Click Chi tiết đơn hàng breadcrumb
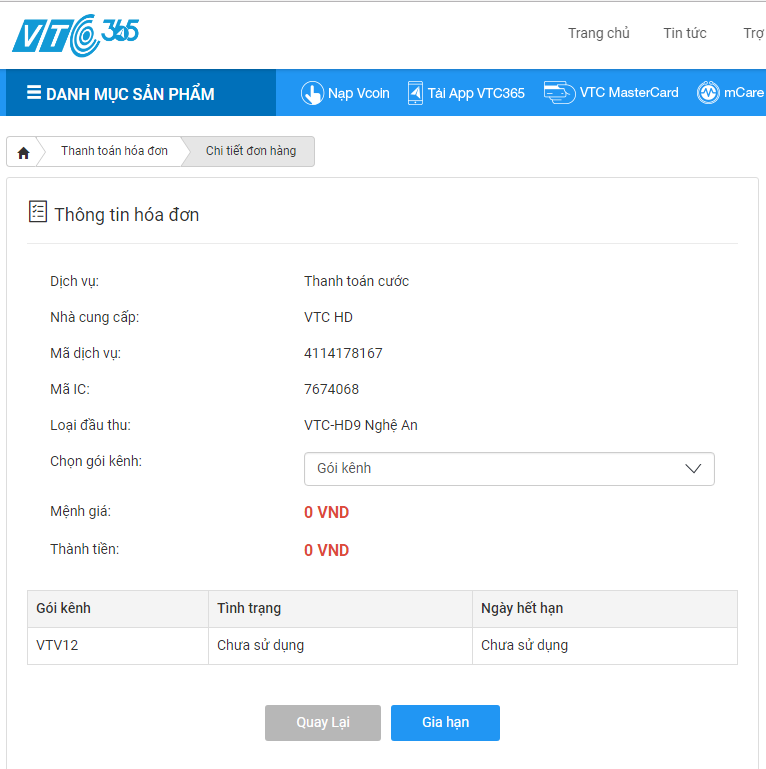 251,151
